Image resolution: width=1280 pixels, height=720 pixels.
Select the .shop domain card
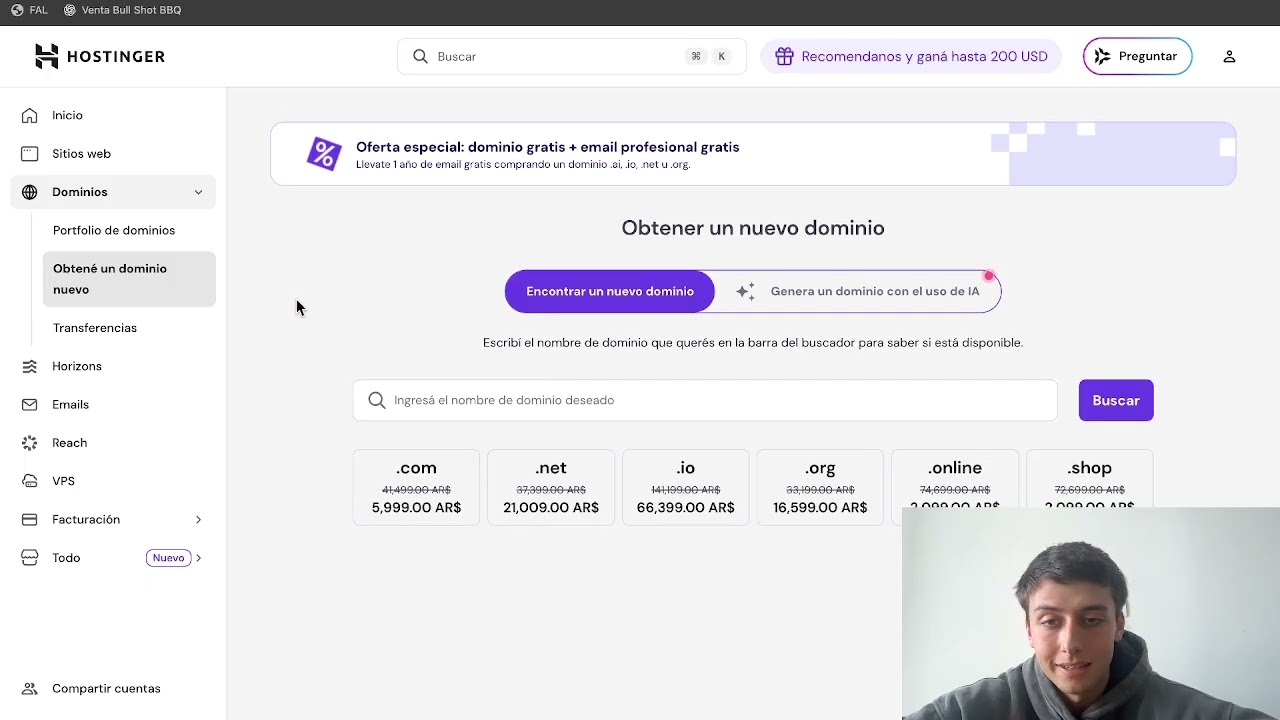pyautogui.click(x=1089, y=480)
